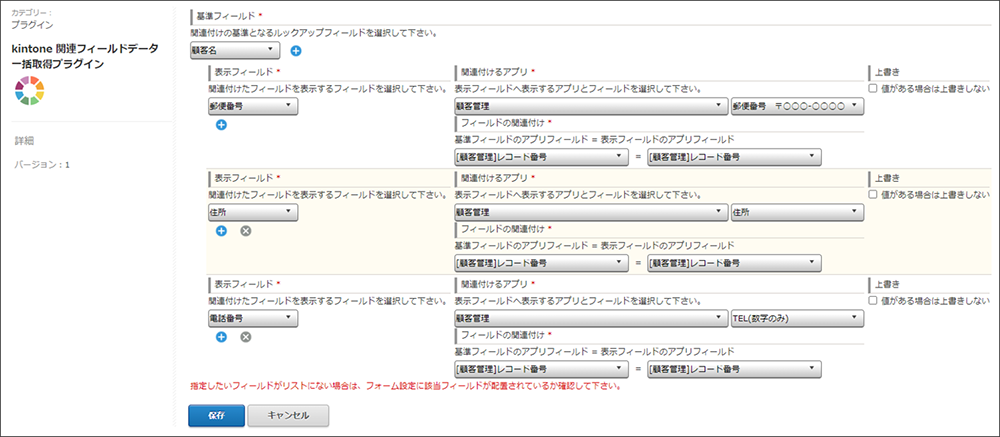This screenshot has width=1000, height=437.
Task: Click the バージョン：1 text
Action: 42,165
